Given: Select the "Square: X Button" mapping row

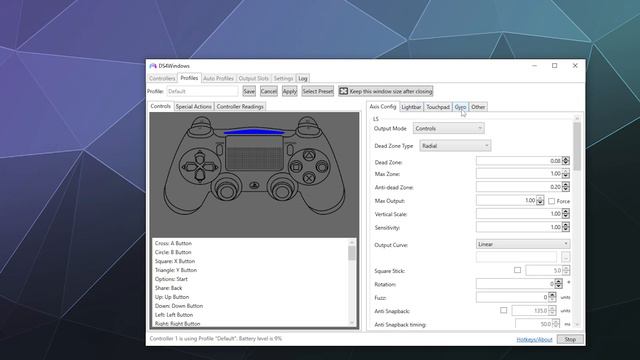Looking at the screenshot, I should (x=175, y=261).
